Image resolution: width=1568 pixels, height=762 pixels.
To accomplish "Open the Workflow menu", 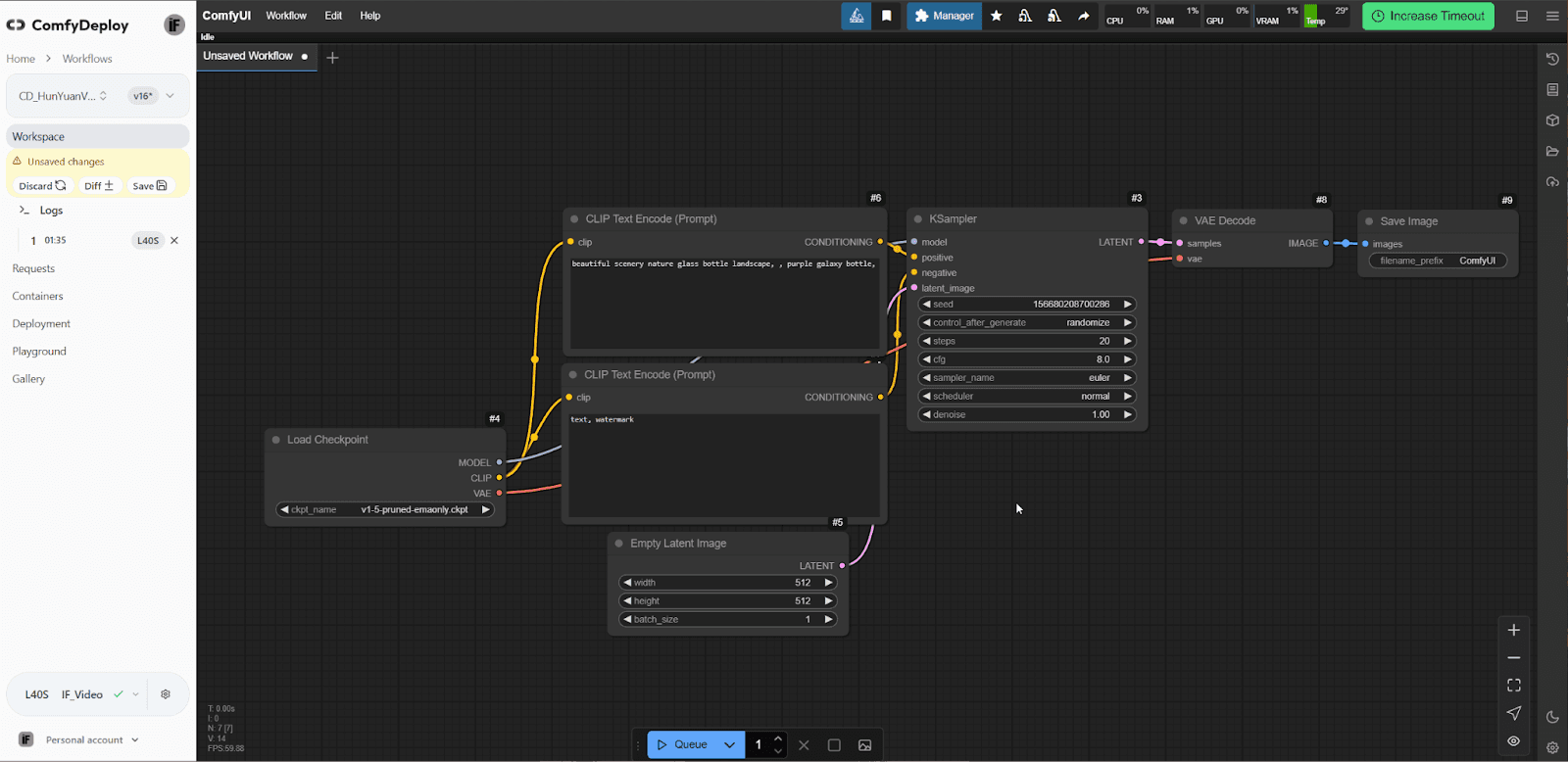I will [286, 16].
